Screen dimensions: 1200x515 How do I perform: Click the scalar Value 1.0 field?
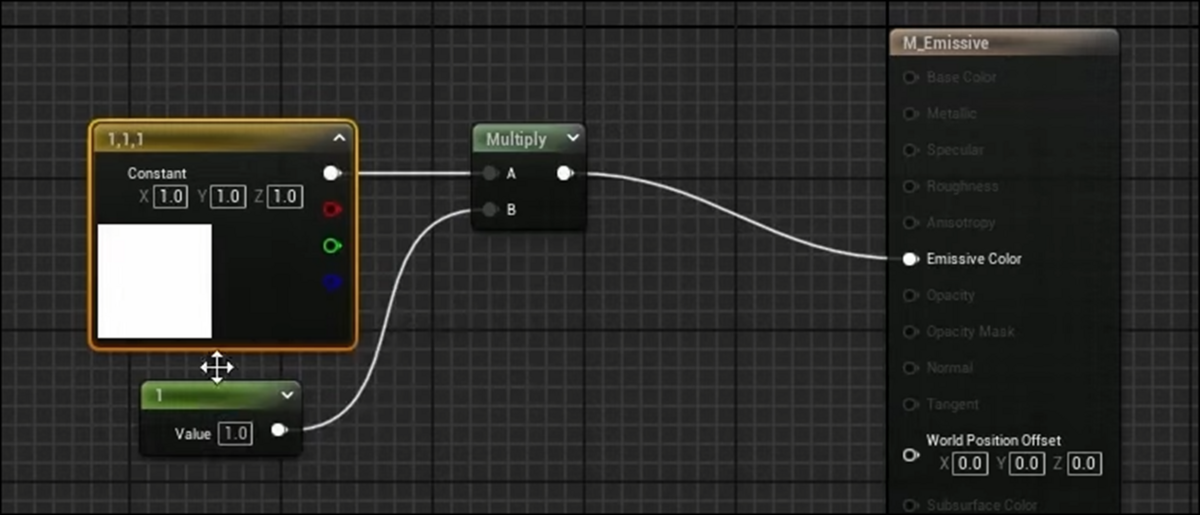pos(235,433)
